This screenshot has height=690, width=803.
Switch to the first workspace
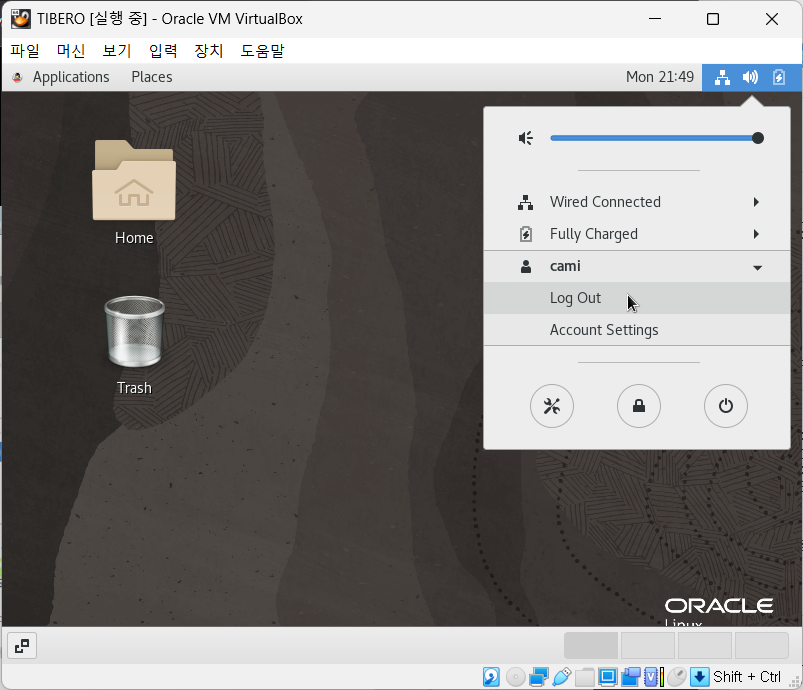click(x=590, y=645)
